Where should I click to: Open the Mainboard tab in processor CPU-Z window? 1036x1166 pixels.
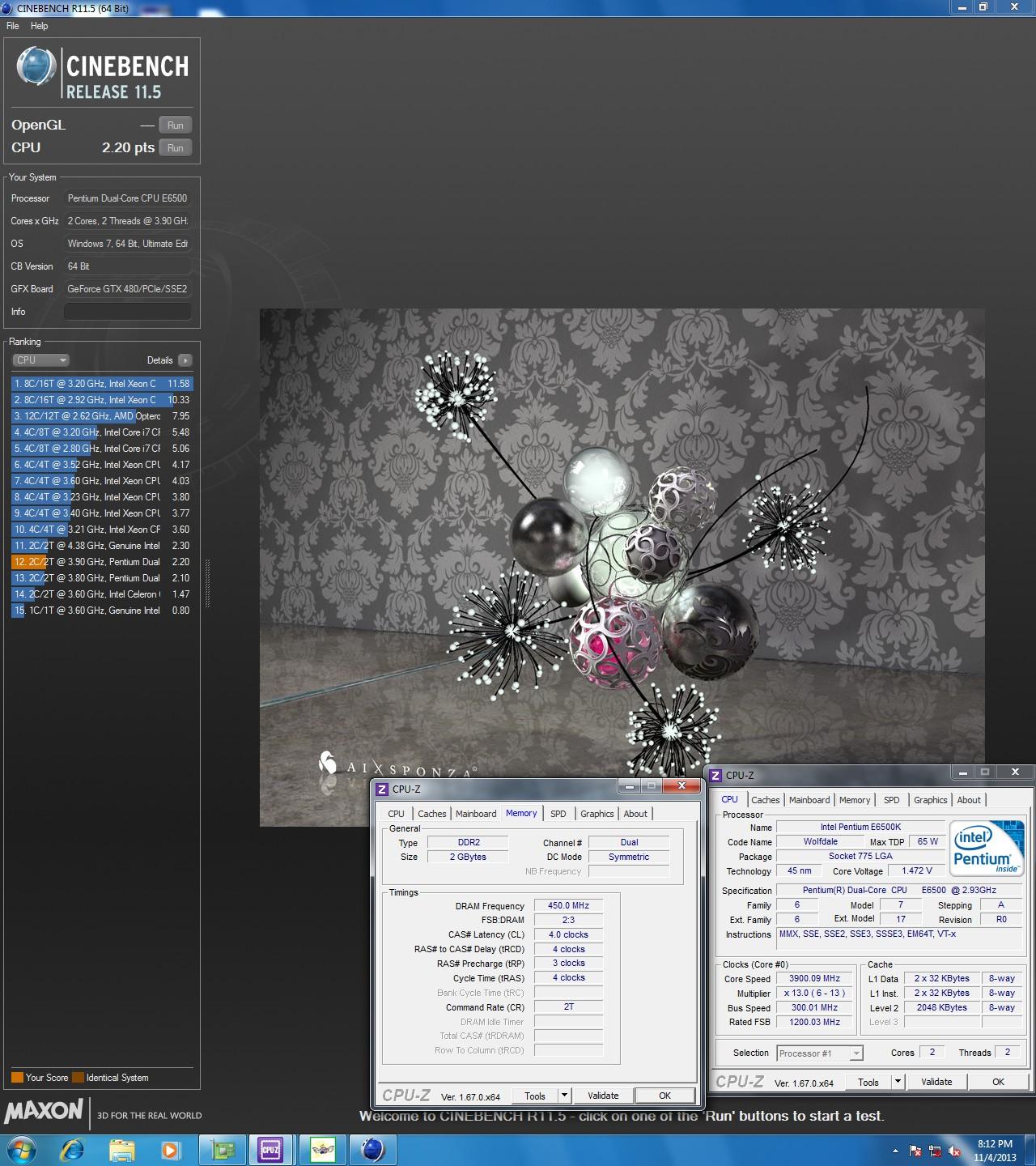pos(809,800)
